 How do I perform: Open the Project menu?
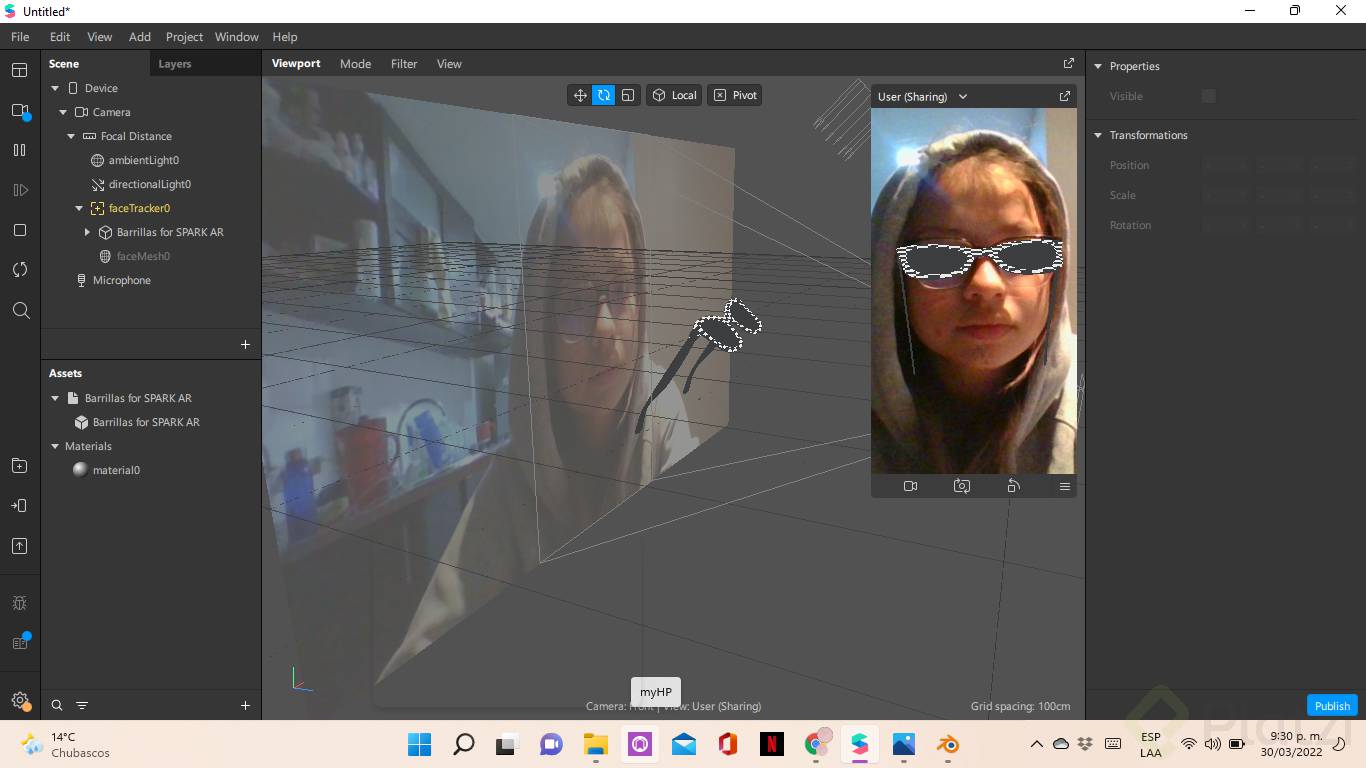tap(184, 37)
